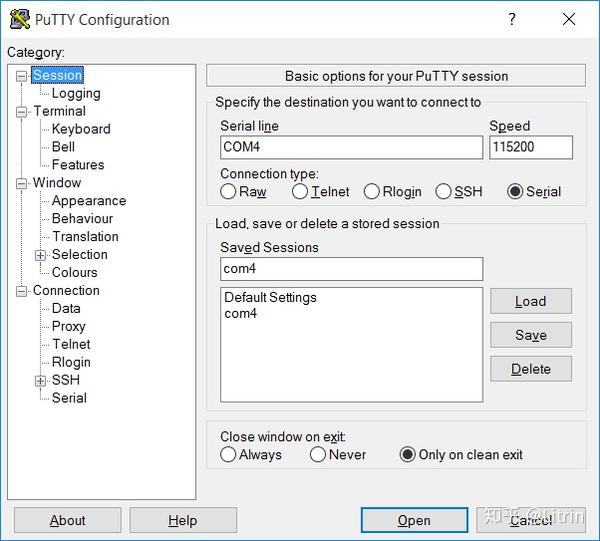The image size is (600, 541).
Task: Click the Serial line input field
Action: pos(351,147)
